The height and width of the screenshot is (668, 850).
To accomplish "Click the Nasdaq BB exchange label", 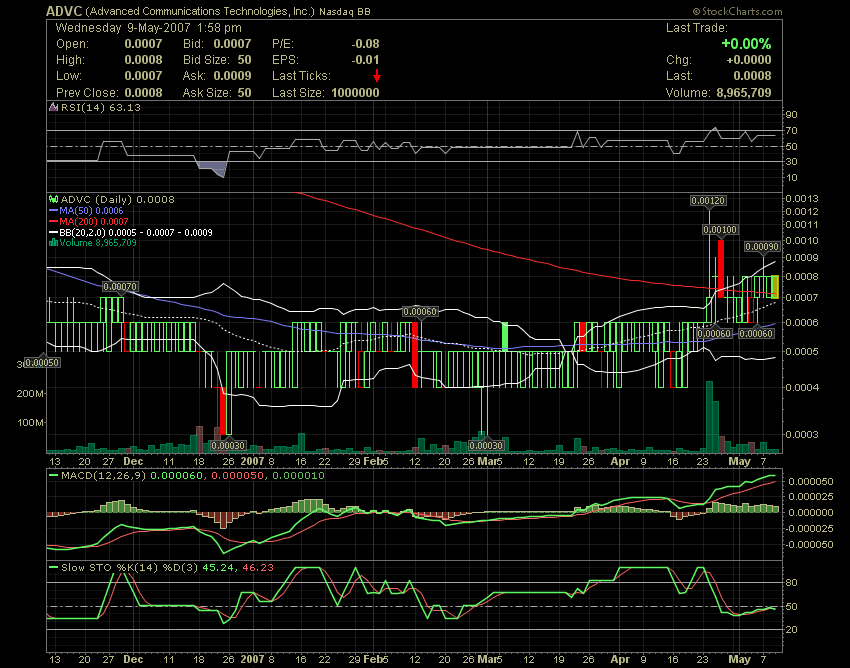I will 345,11.
